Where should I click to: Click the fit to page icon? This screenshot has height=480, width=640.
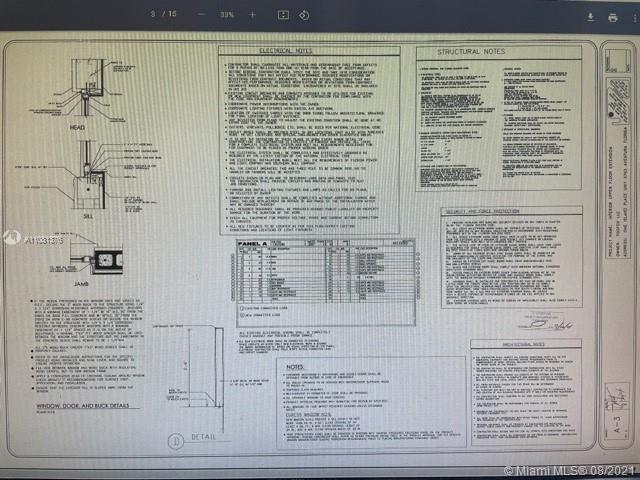(x=283, y=16)
